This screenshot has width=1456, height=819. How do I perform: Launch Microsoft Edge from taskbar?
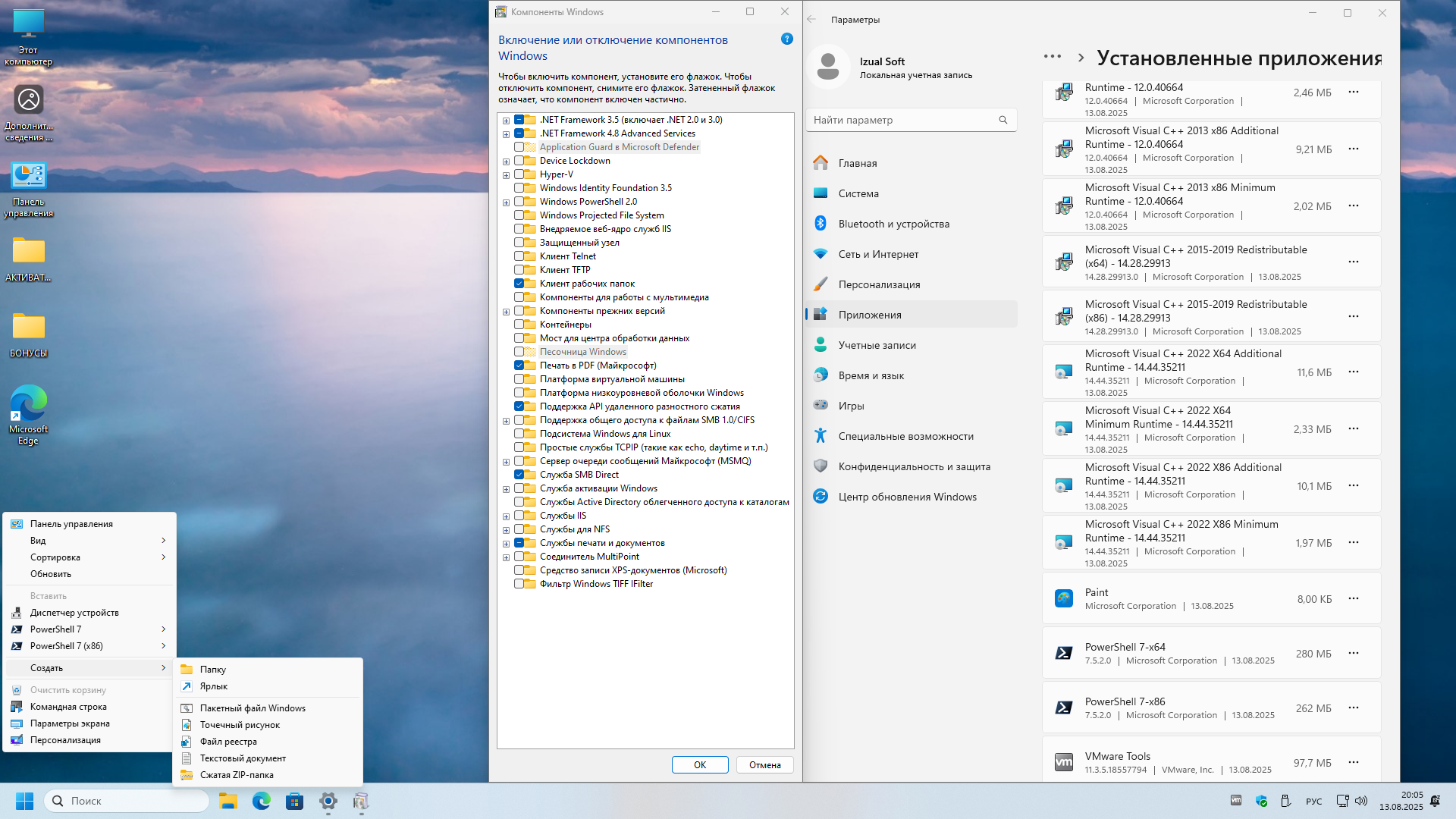262,801
